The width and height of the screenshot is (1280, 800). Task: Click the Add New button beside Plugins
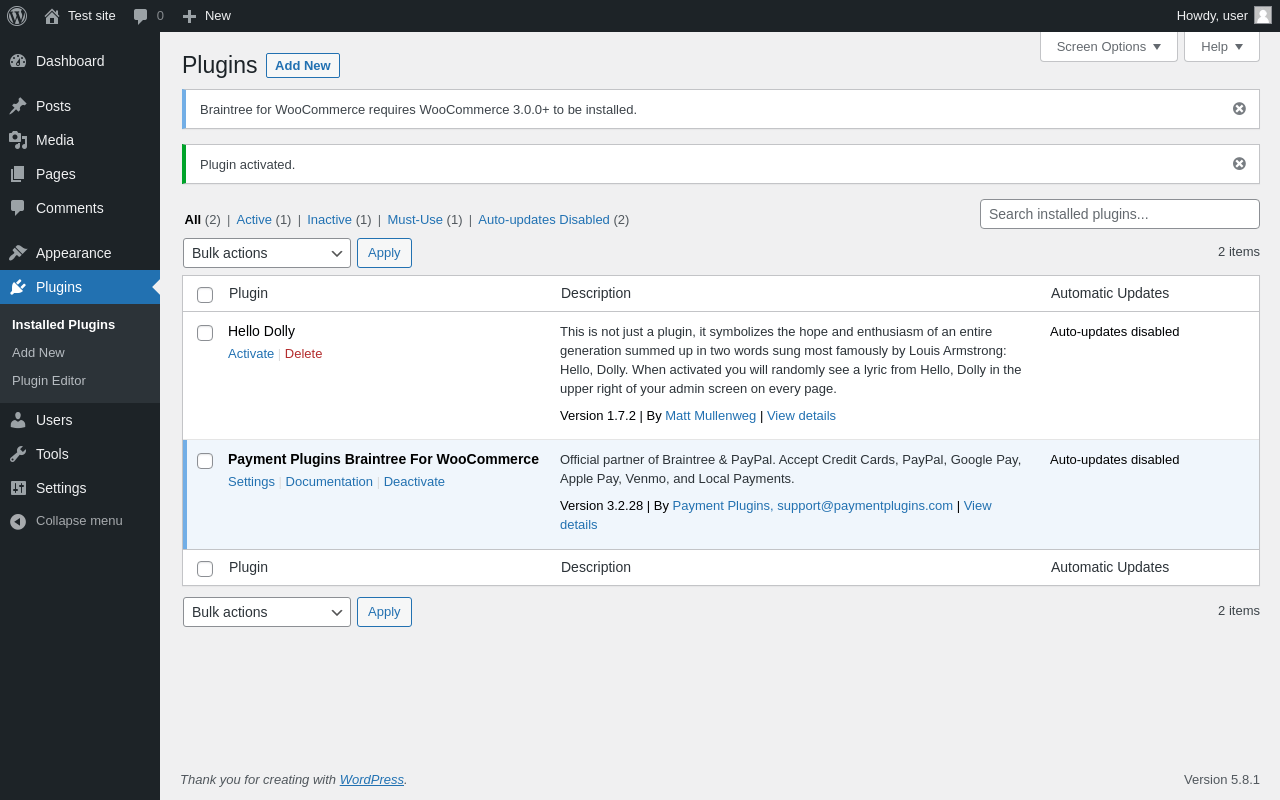pos(302,66)
